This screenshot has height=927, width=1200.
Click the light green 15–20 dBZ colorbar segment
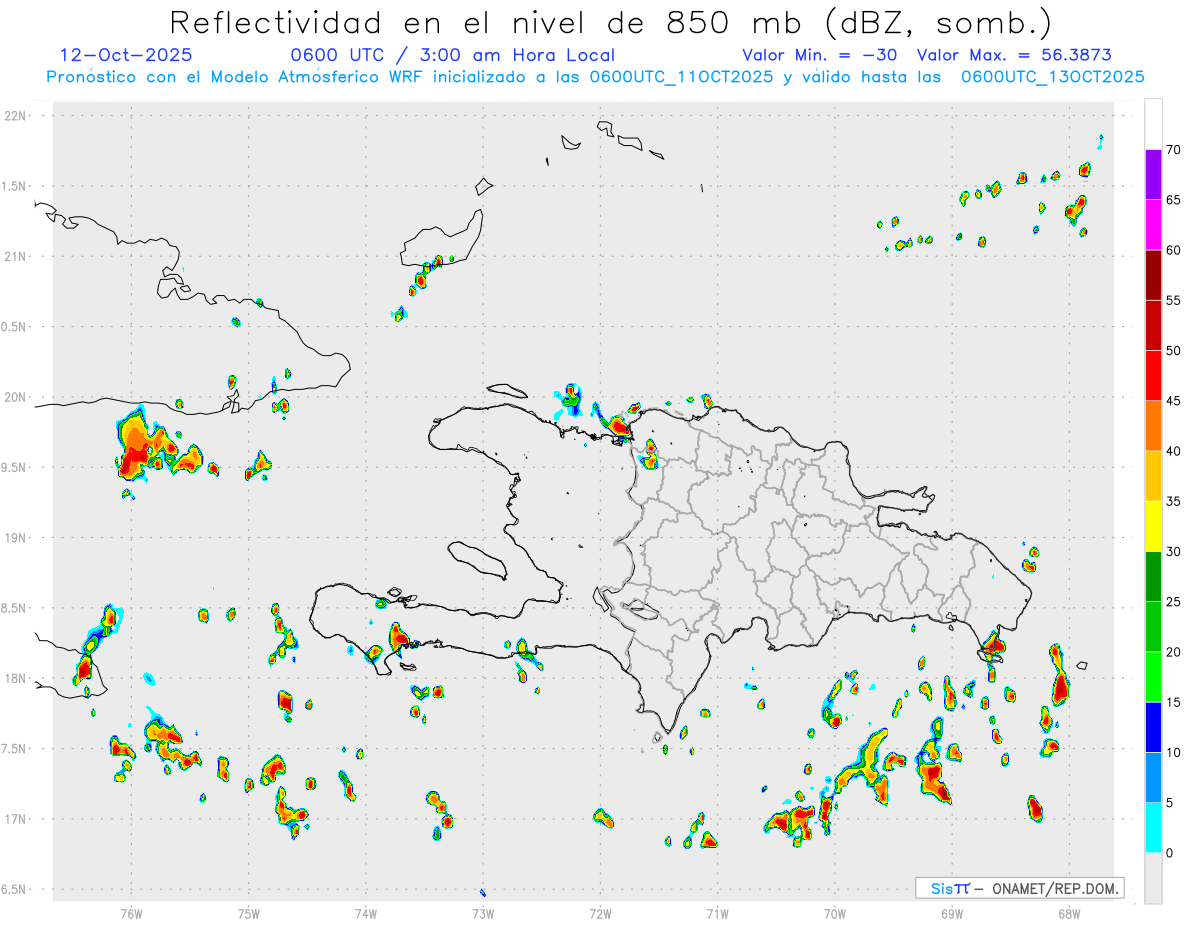tap(1153, 677)
